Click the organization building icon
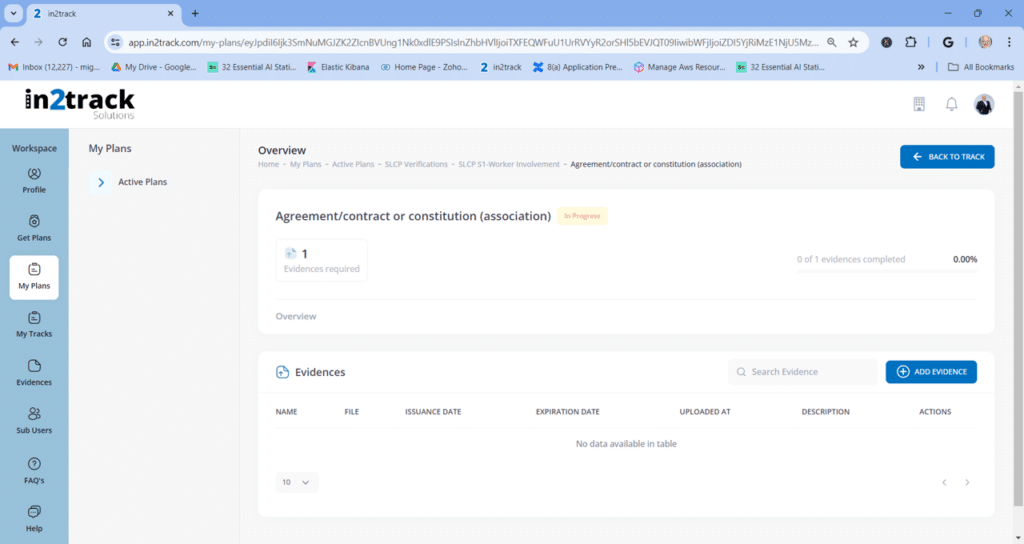The width and height of the screenshot is (1024, 544). pyautogui.click(x=919, y=105)
